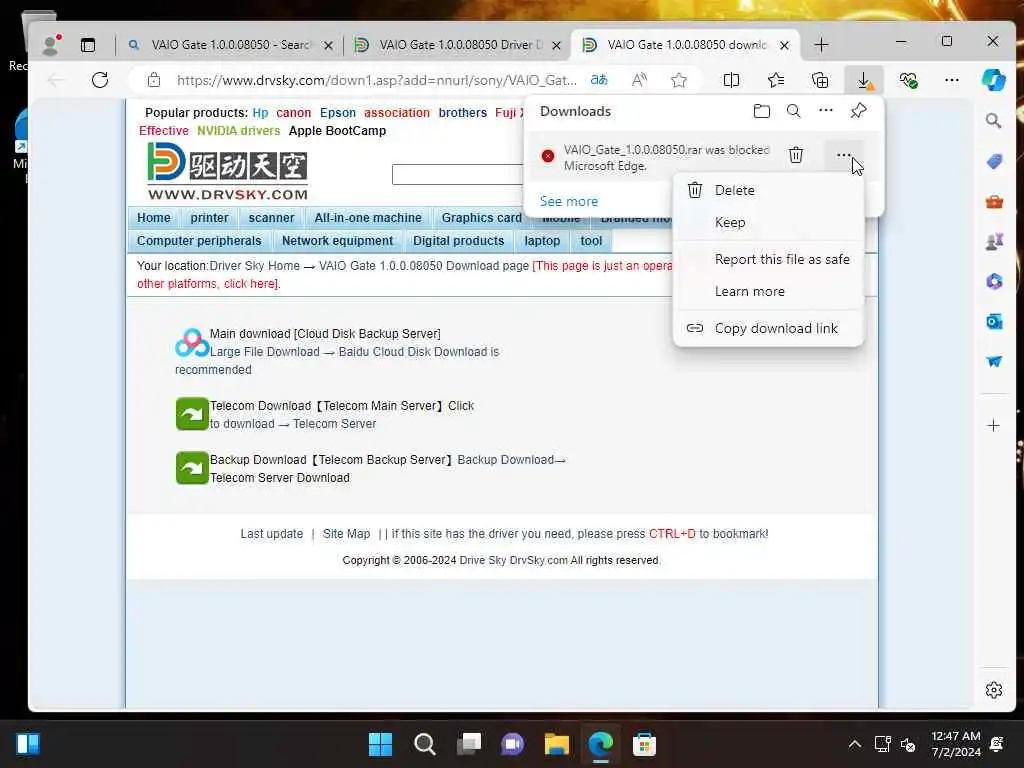
Task: Open sidebar Outlook icon
Action: pyautogui.click(x=994, y=321)
